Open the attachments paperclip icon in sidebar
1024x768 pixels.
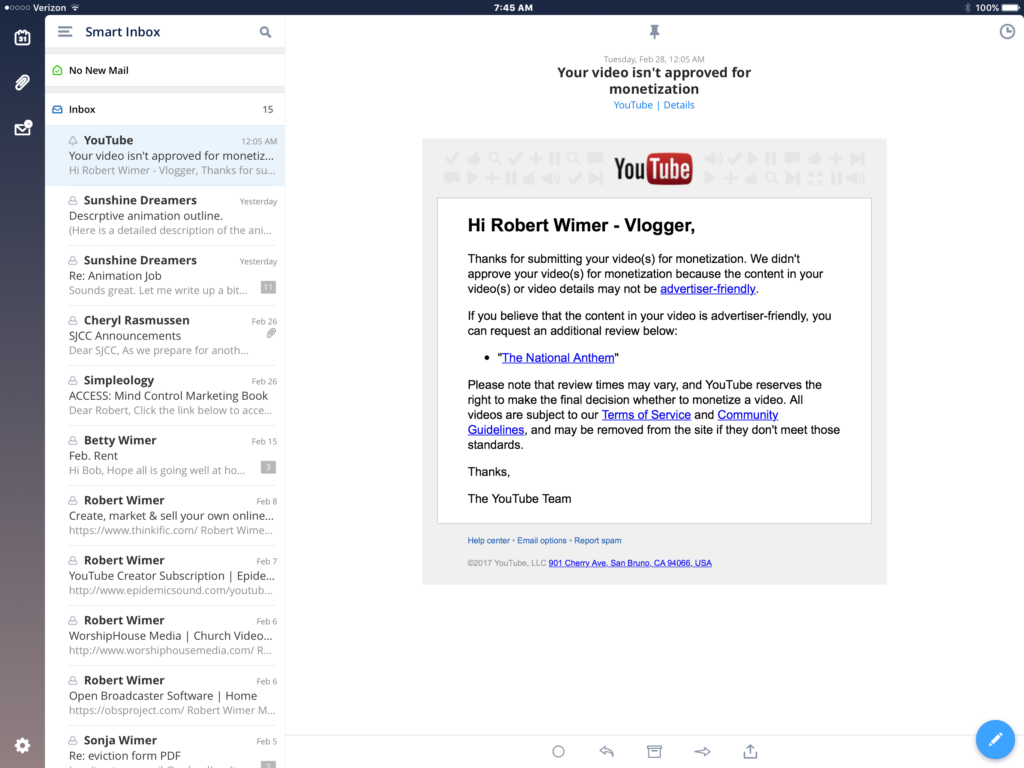pyautogui.click(x=22, y=82)
